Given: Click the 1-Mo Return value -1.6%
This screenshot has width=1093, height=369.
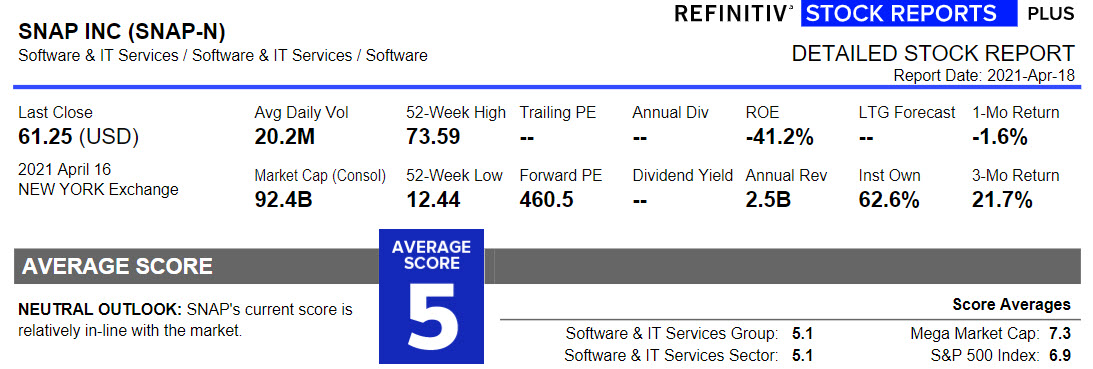Looking at the screenshot, I should click(x=1000, y=137).
